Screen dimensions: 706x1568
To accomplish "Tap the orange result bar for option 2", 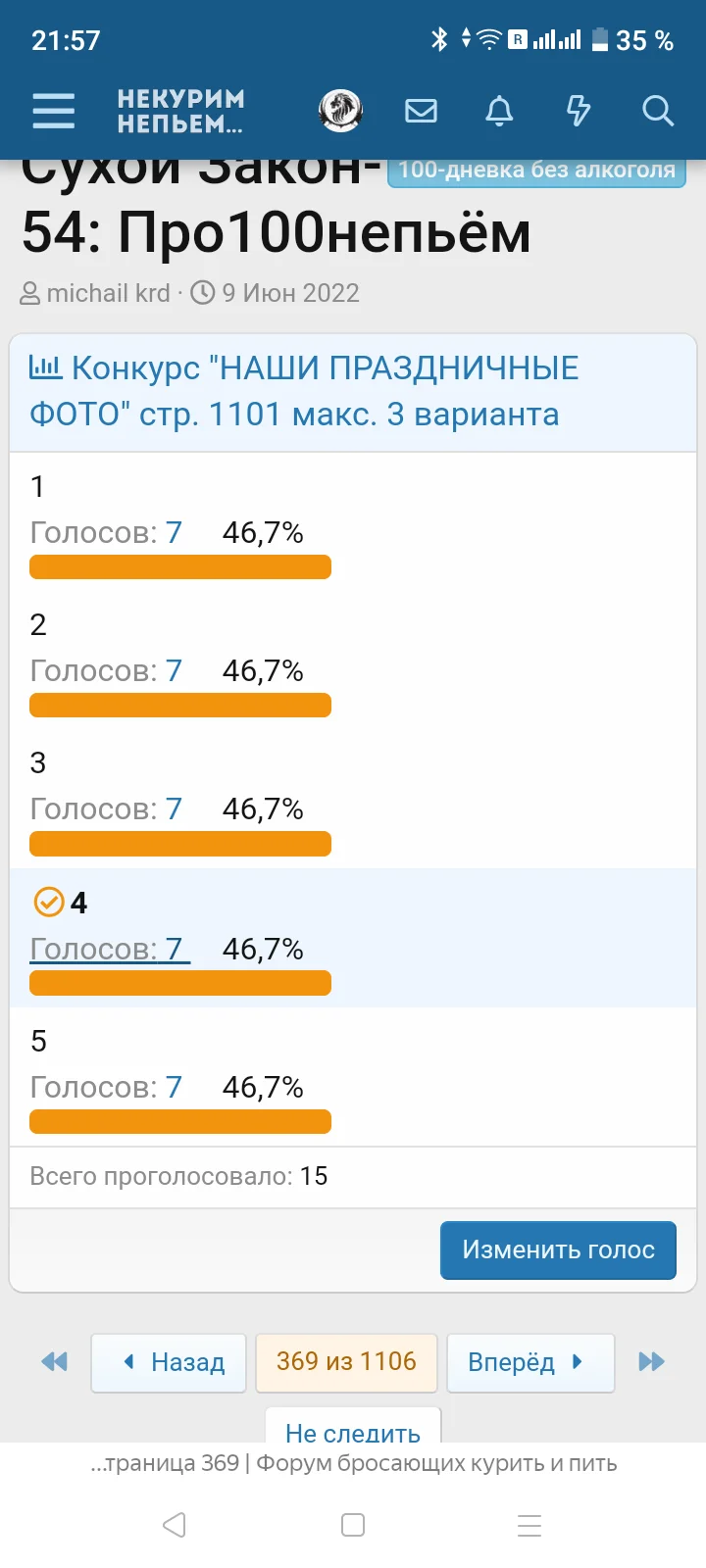I will point(180,706).
